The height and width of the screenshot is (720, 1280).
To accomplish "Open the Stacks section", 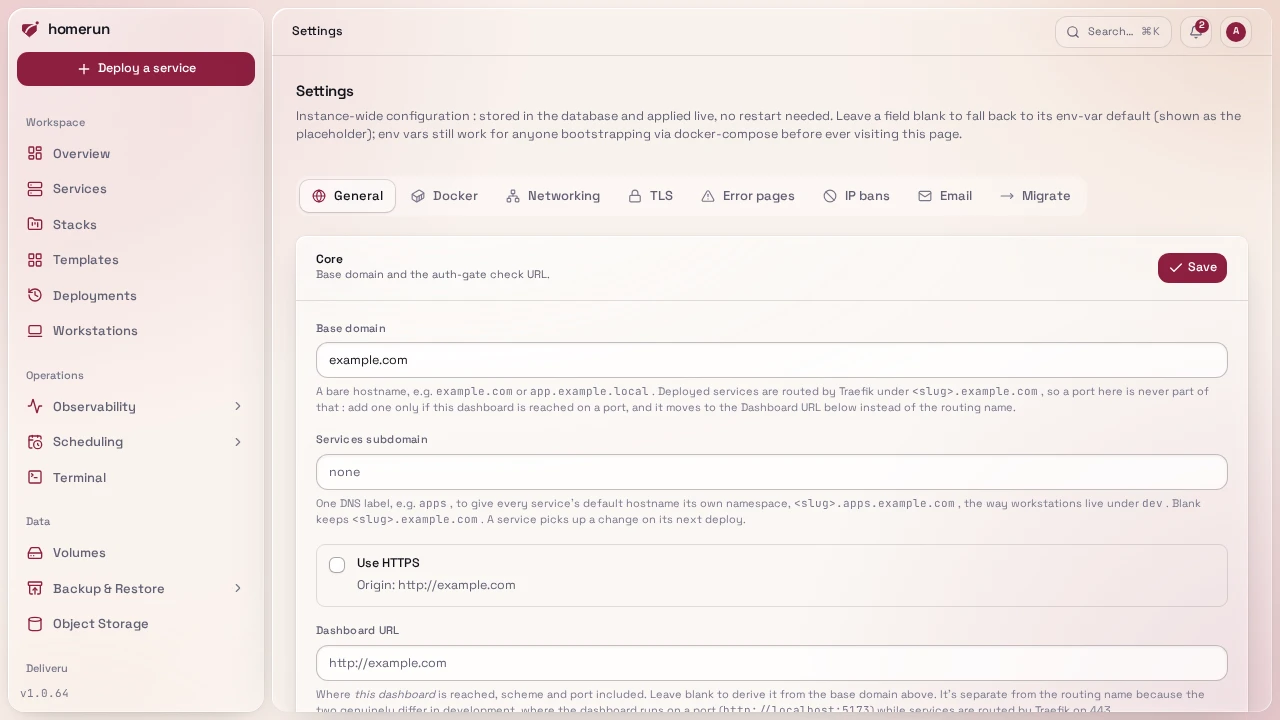I will (136, 225).
